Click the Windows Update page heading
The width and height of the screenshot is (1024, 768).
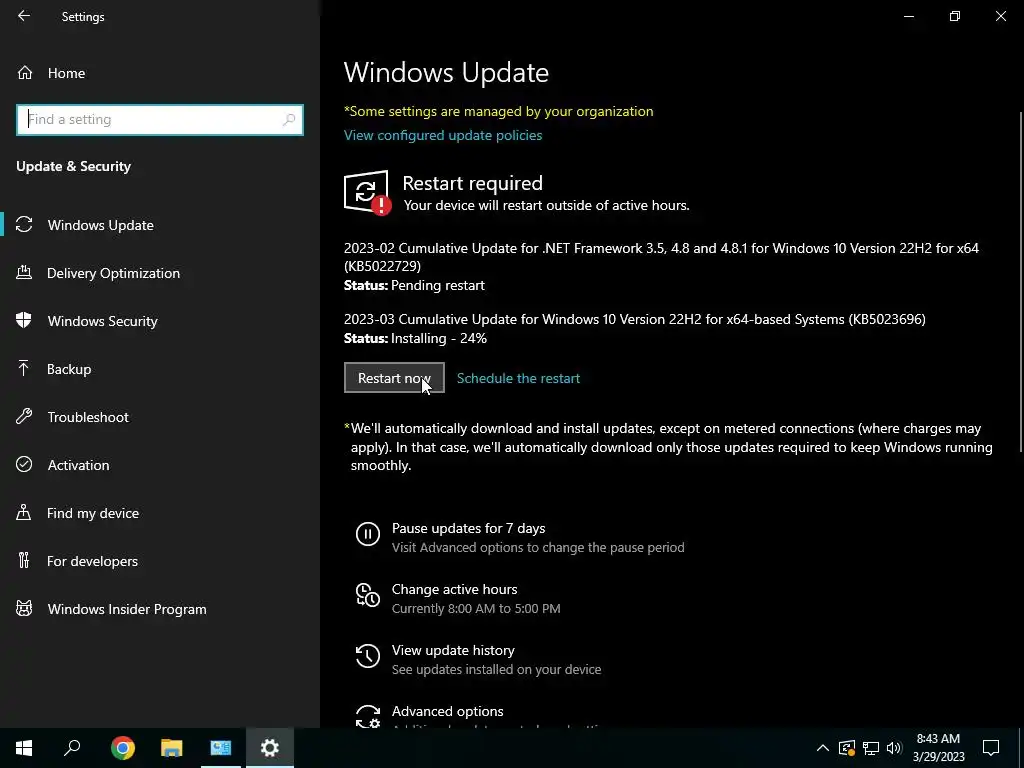pos(446,72)
